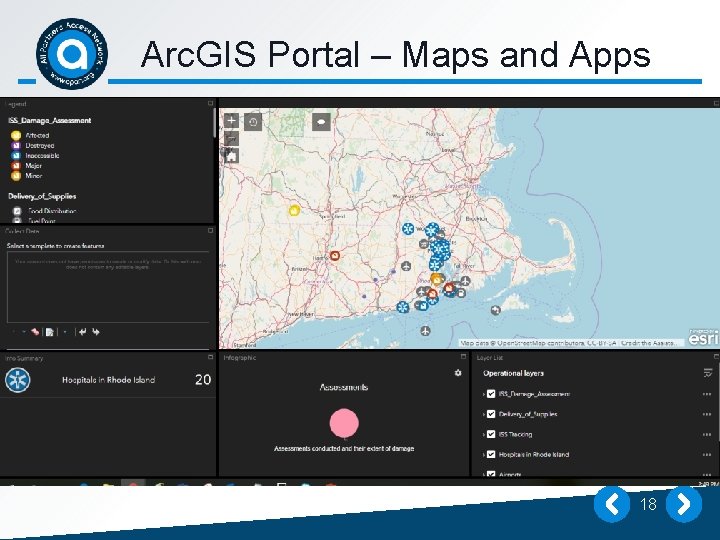720x540 pixels.
Task: Redo the last edit
Action: (x=96, y=332)
